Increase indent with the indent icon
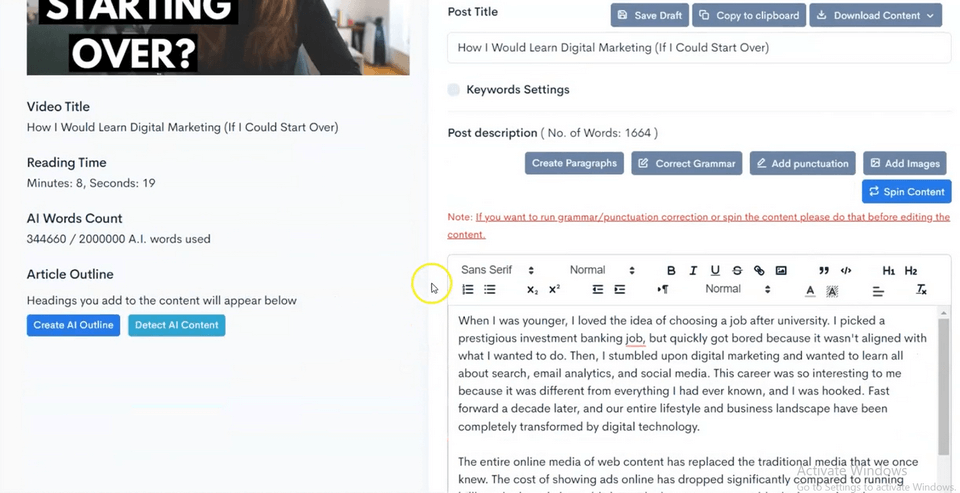Screen dimensions: 960x493 pyautogui.click(x=620, y=289)
